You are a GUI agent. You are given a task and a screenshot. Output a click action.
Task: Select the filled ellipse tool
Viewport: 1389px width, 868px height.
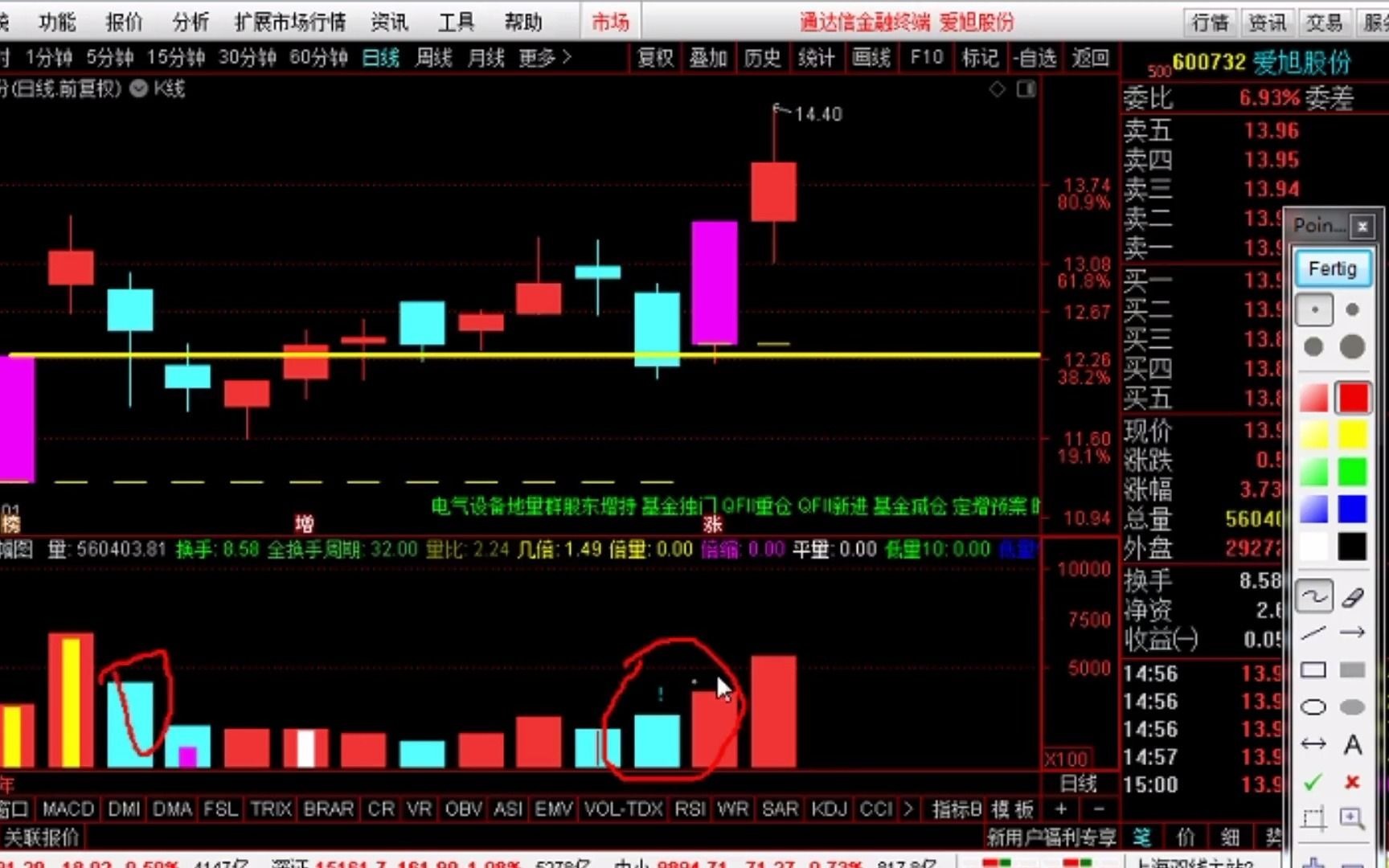pyautogui.click(x=1353, y=707)
